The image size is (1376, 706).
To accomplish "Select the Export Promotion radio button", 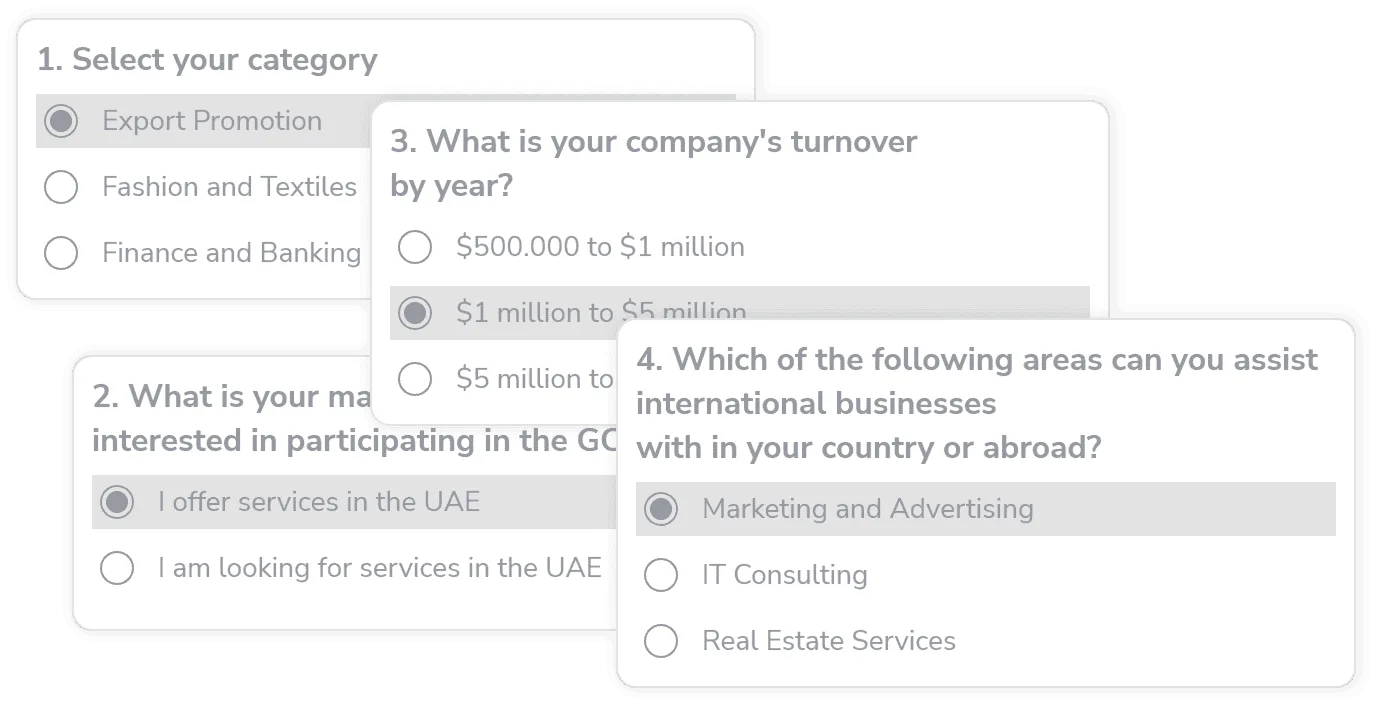I will point(61,121).
